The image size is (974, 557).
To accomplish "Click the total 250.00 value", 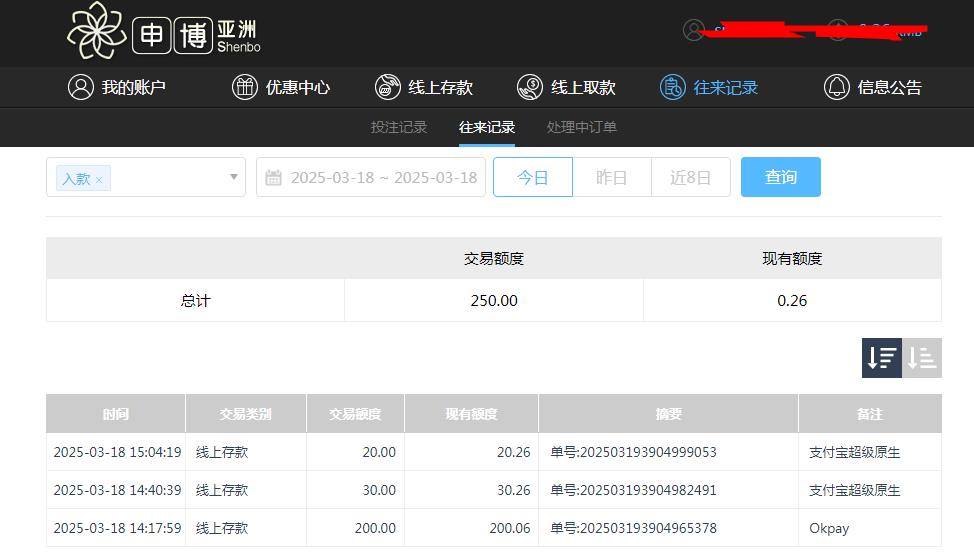I will 494,301.
